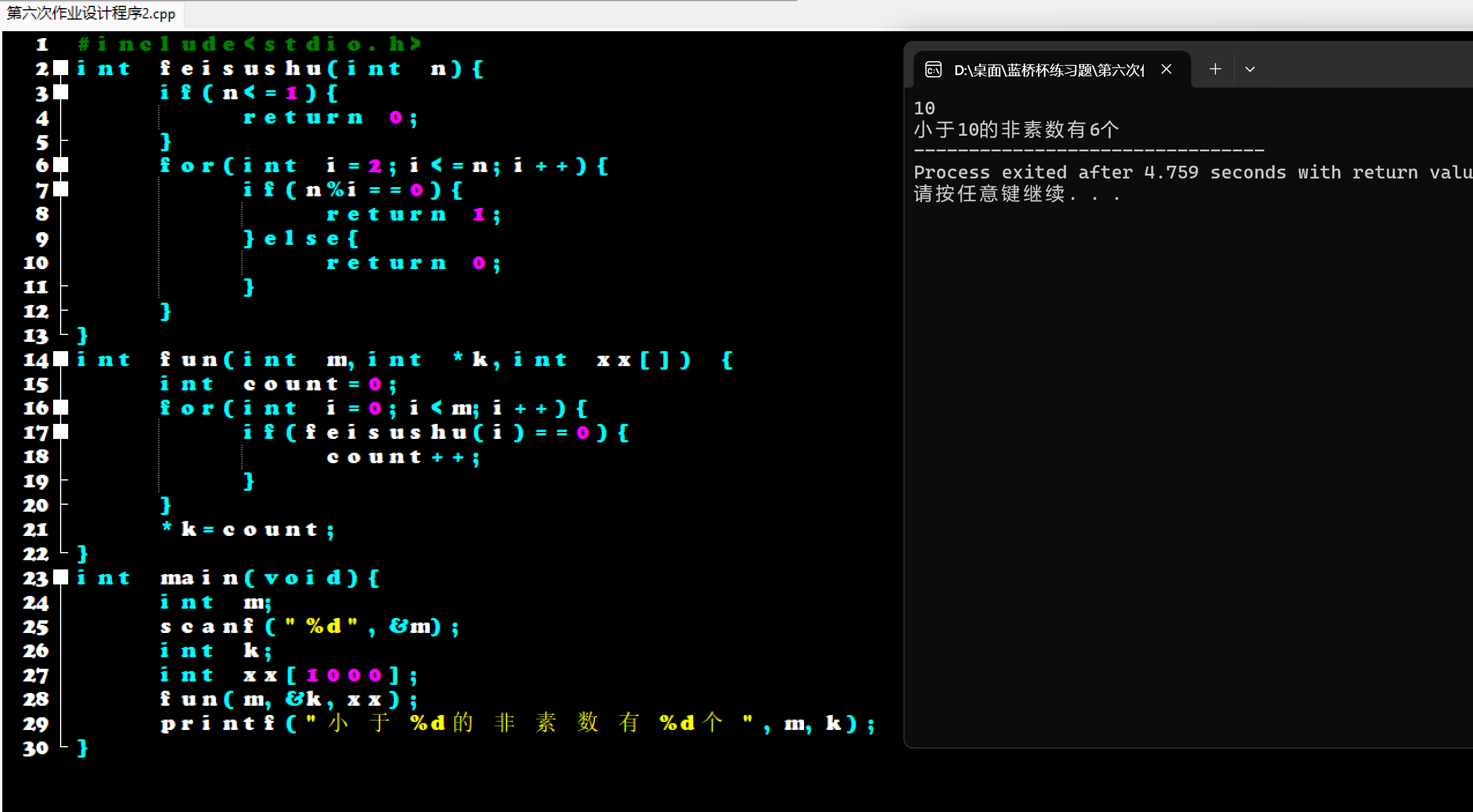Click line number 1 in the gutter
Image resolution: width=1473 pixels, height=812 pixels.
tap(42, 44)
